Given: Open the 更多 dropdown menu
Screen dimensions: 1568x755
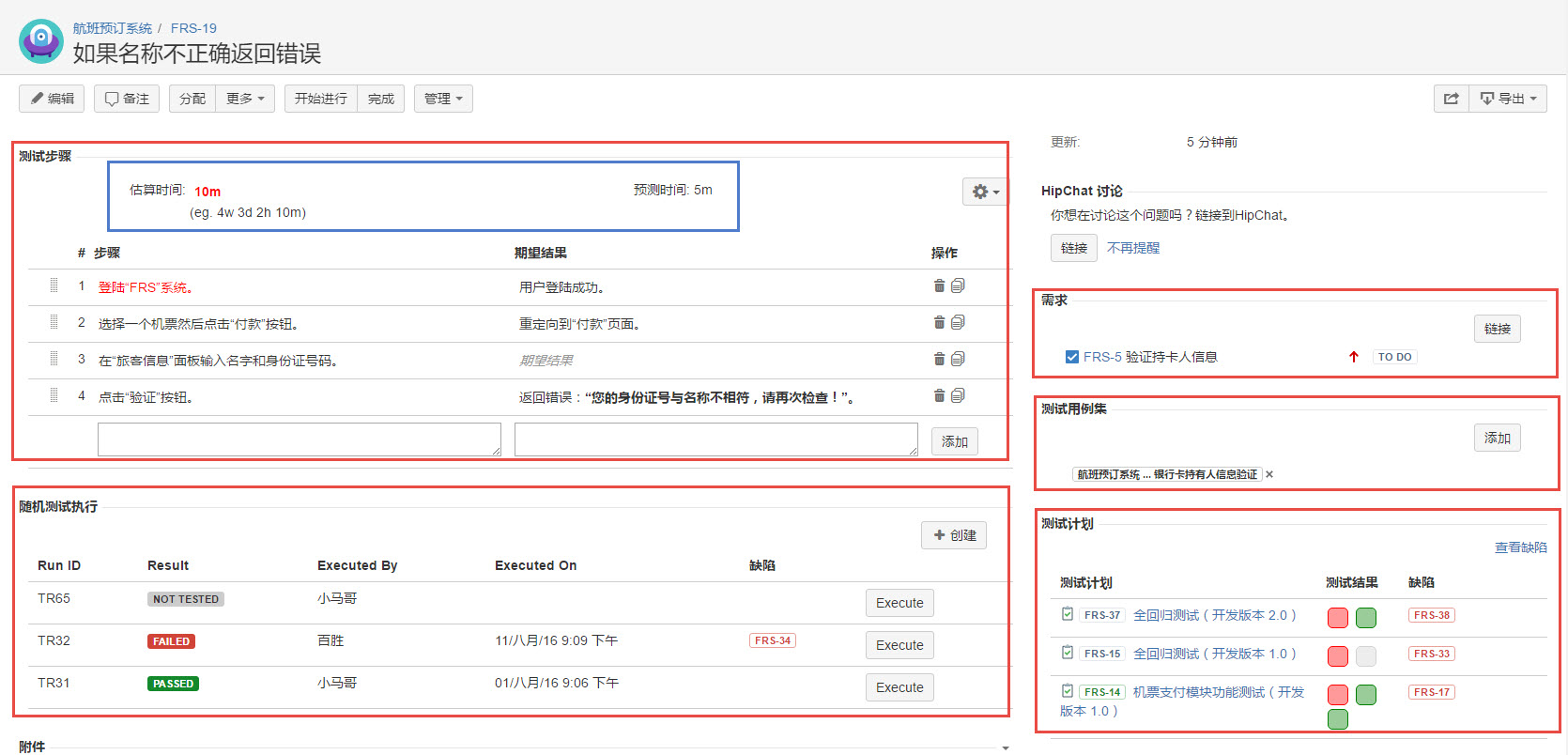Looking at the screenshot, I should 245,99.
